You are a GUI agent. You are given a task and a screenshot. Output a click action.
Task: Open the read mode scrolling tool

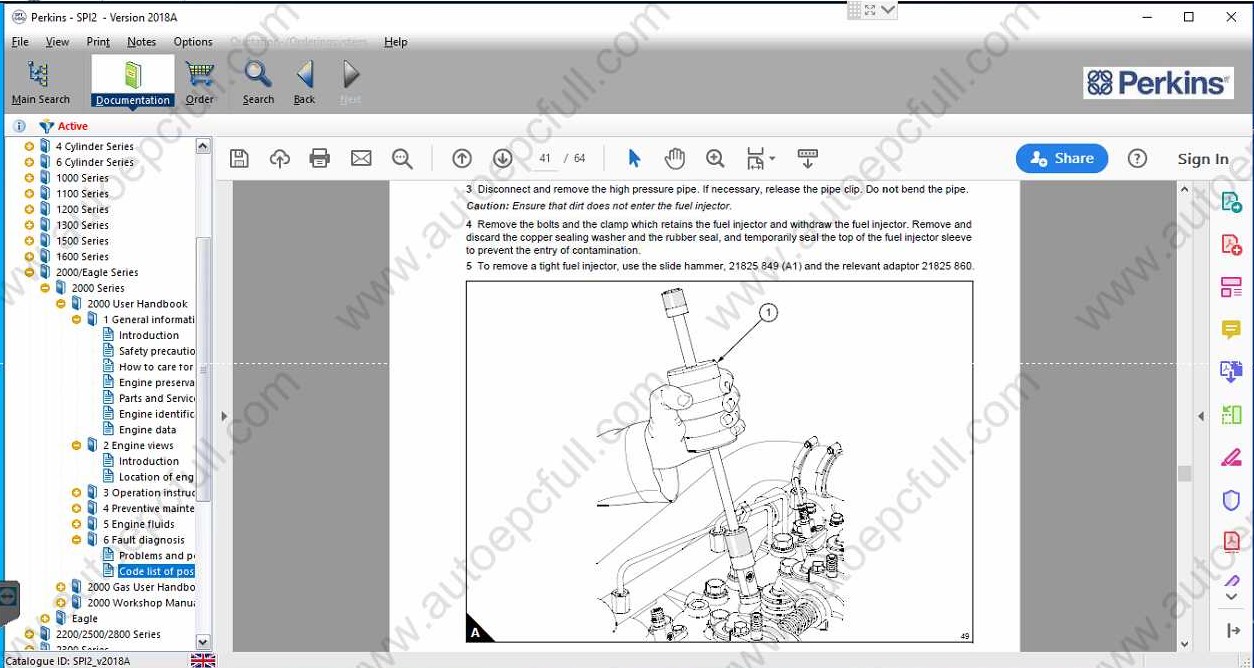point(808,158)
